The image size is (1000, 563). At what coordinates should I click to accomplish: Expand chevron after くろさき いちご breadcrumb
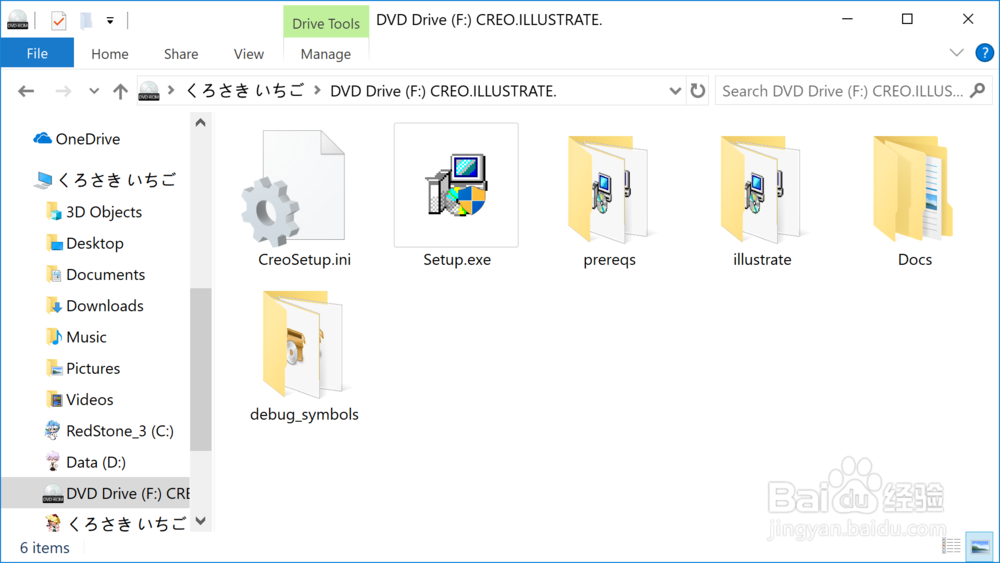coord(317,91)
